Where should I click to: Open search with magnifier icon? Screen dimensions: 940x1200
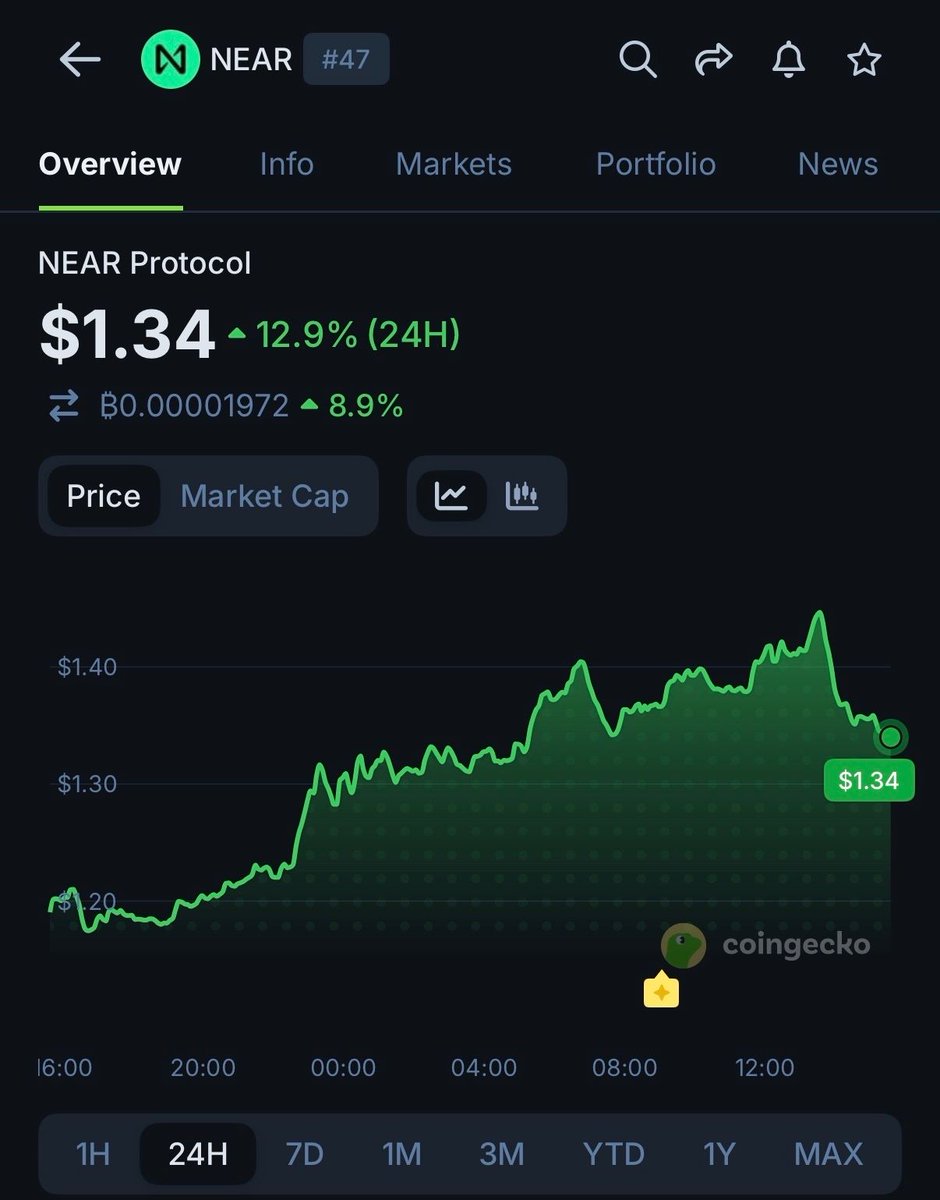click(x=637, y=60)
